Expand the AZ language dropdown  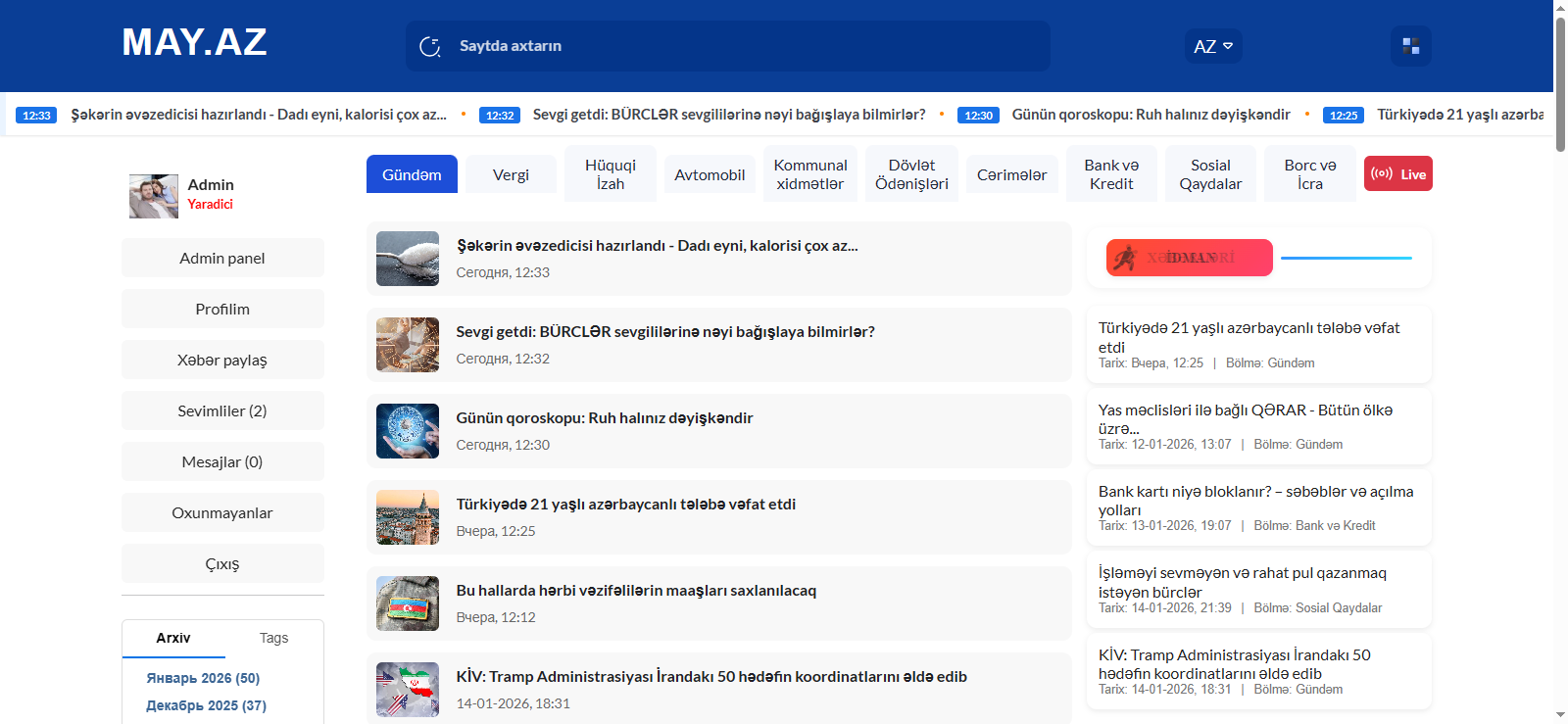click(1212, 46)
